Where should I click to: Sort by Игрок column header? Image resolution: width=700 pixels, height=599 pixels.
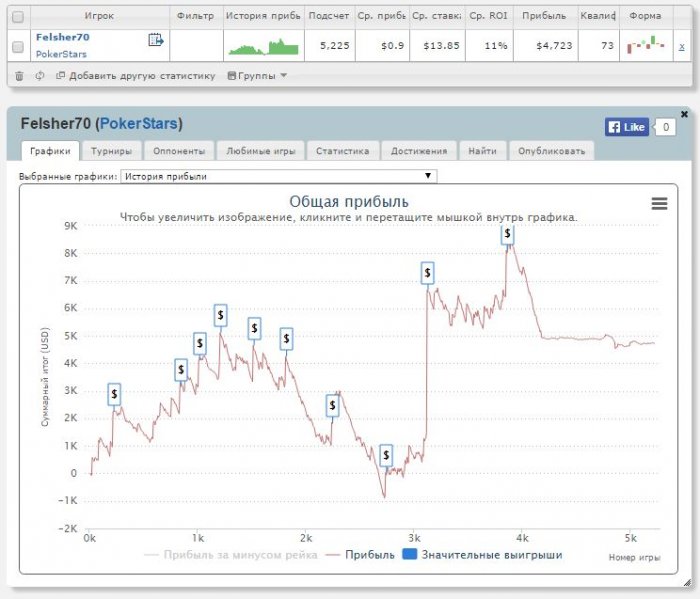pyautogui.click(x=99, y=16)
